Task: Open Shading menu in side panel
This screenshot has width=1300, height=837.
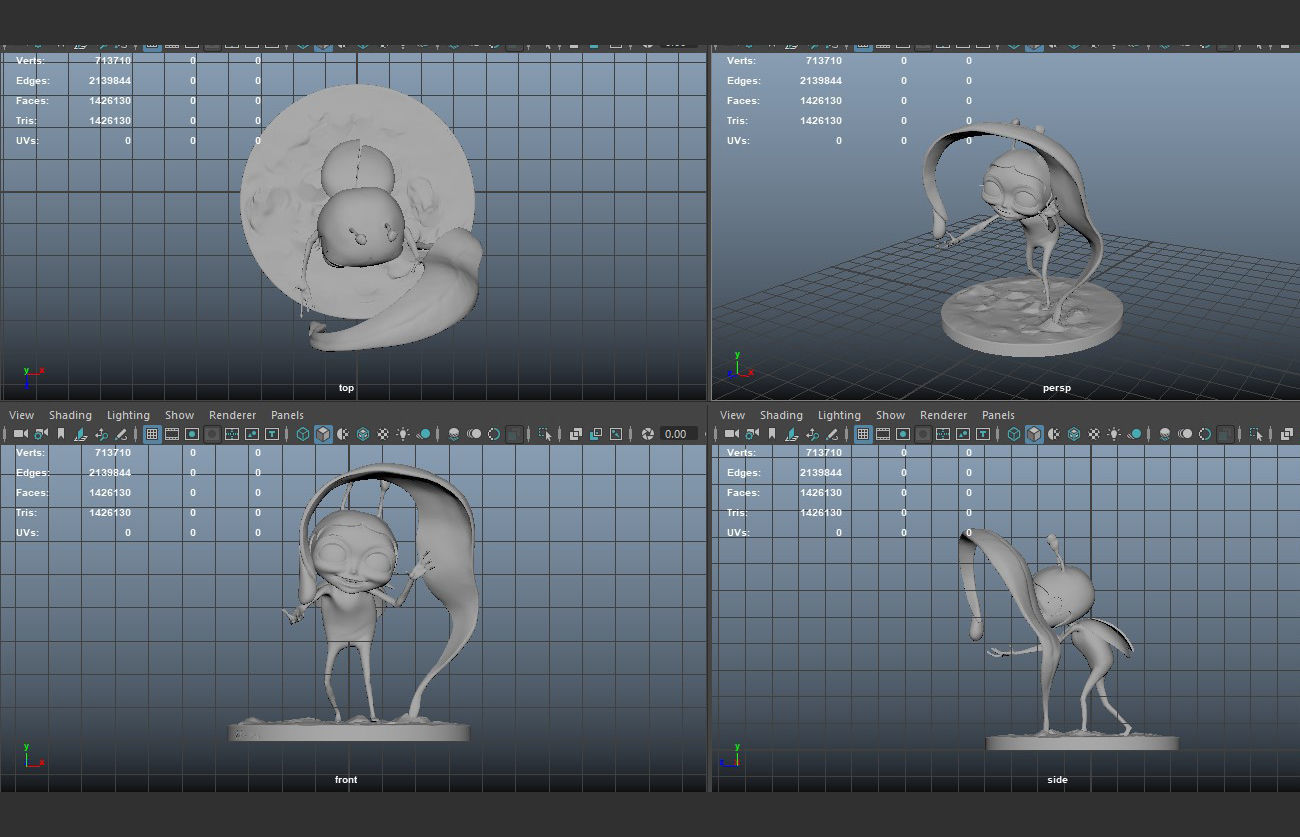Action: tap(781, 415)
